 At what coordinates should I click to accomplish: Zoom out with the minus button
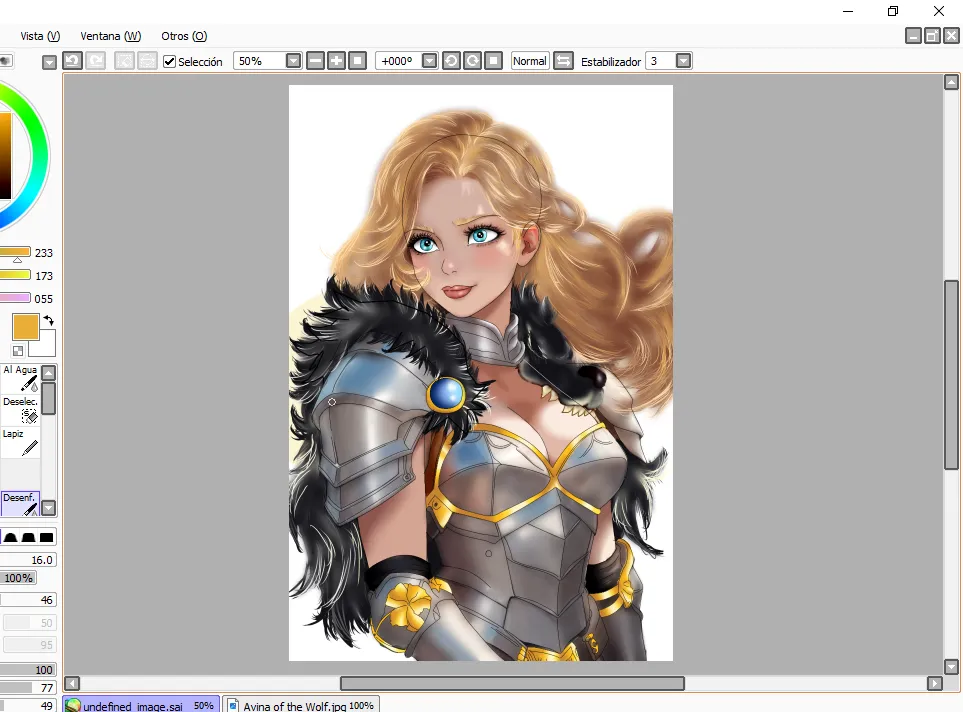click(x=315, y=61)
